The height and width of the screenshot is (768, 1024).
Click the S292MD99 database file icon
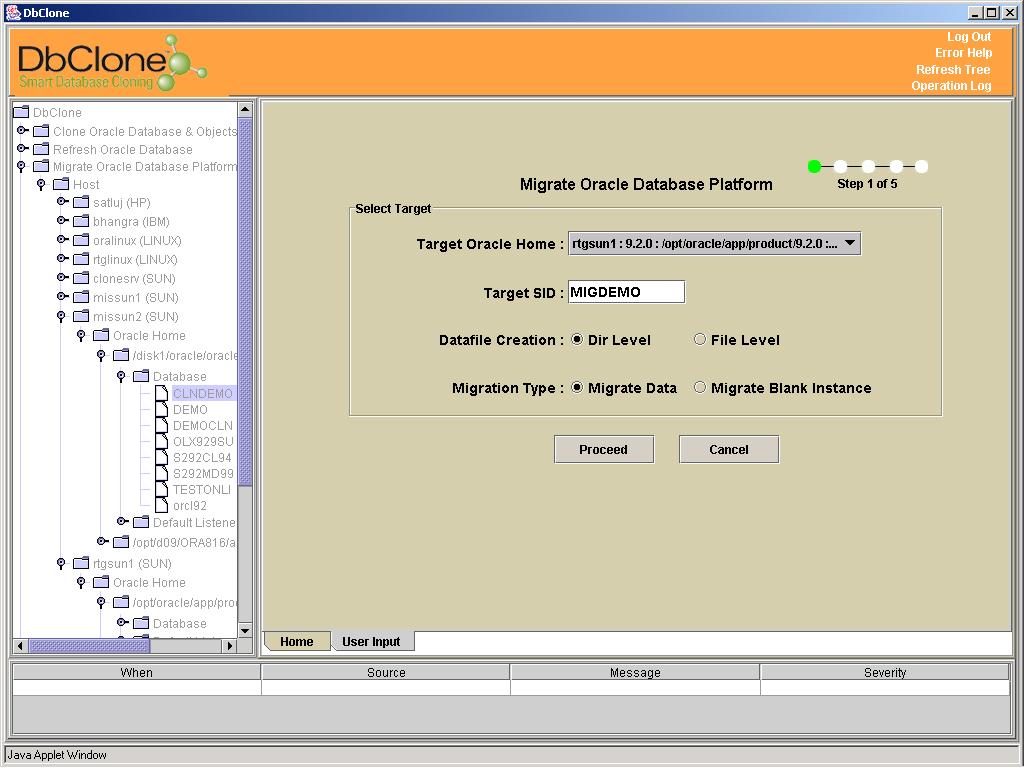pos(161,473)
